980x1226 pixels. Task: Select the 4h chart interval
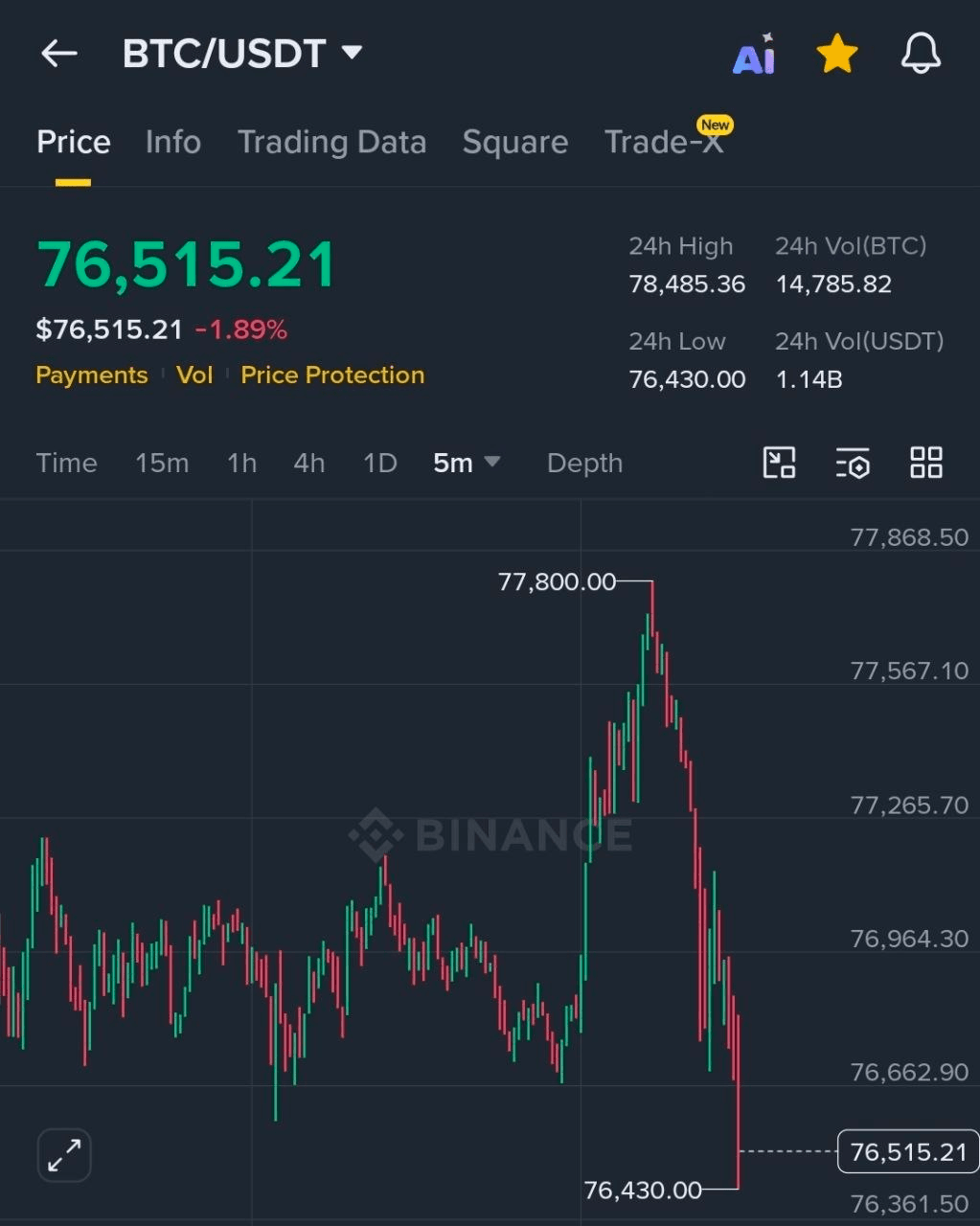tap(309, 463)
